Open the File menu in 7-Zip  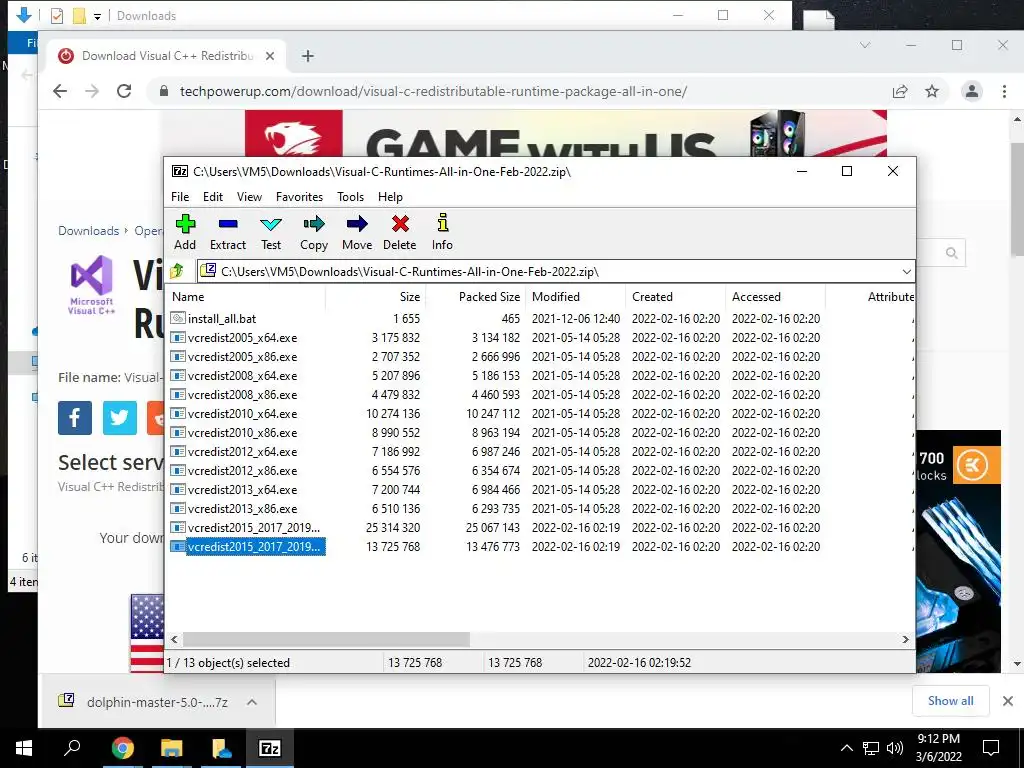point(180,197)
